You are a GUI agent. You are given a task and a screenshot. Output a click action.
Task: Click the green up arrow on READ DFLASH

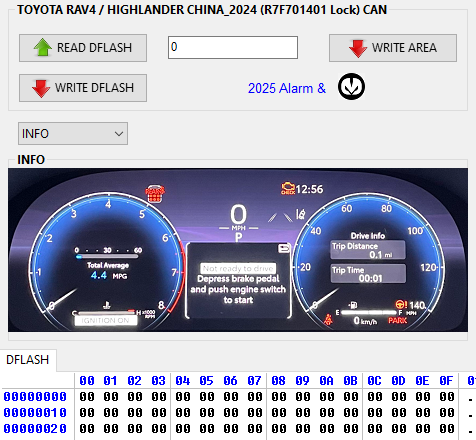tap(43, 47)
